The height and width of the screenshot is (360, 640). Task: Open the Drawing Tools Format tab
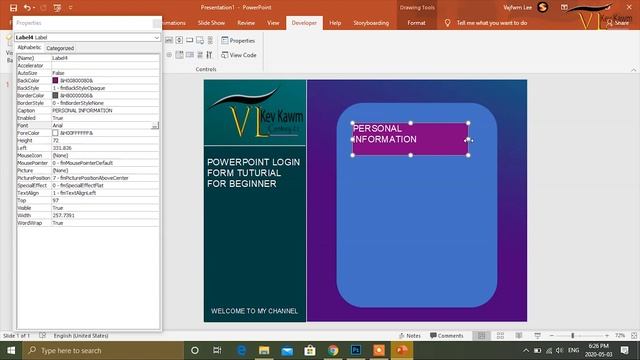pyautogui.click(x=416, y=23)
